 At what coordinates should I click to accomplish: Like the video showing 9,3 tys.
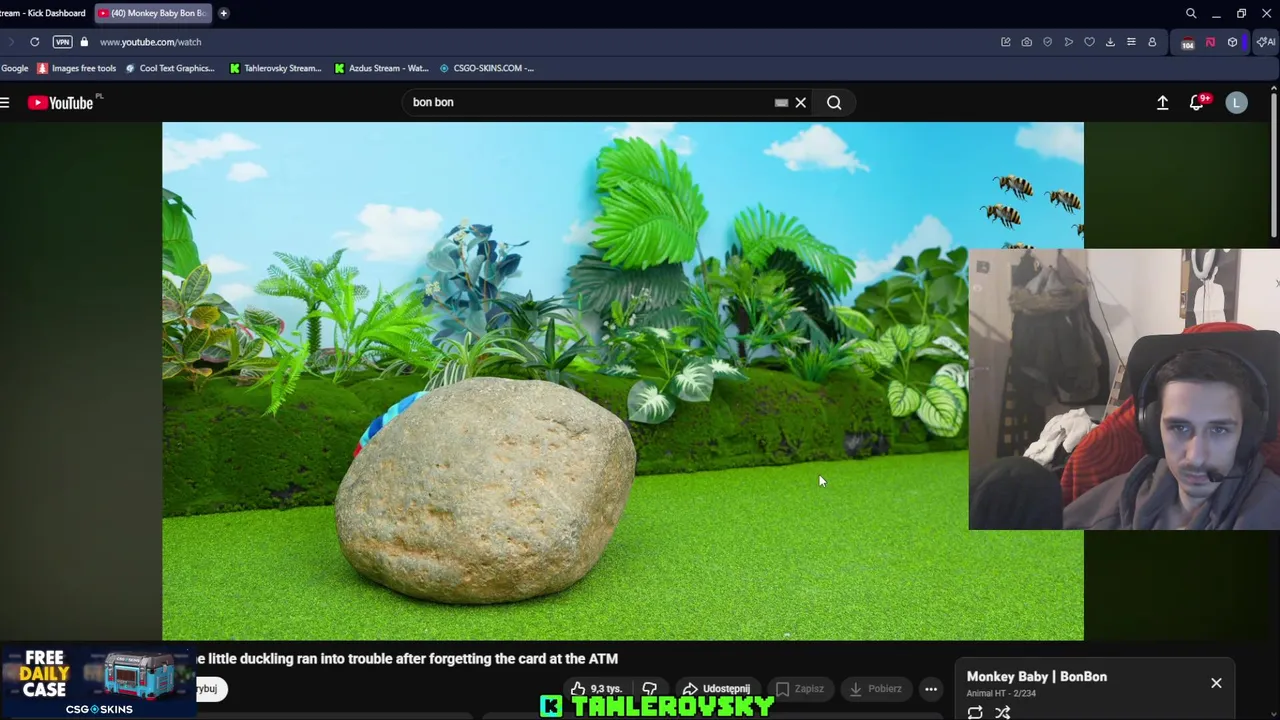[x=596, y=688]
